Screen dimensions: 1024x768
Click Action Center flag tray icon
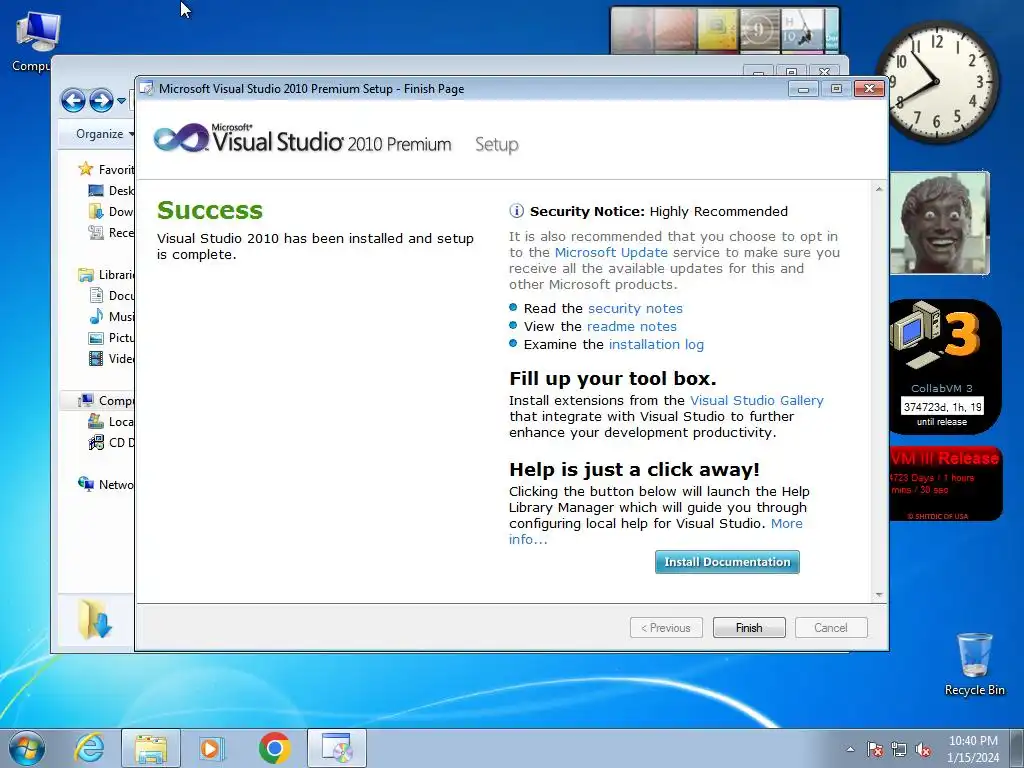point(874,749)
